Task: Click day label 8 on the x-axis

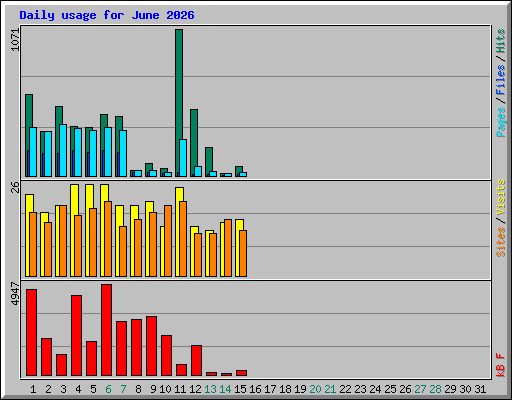Action: 138,389
